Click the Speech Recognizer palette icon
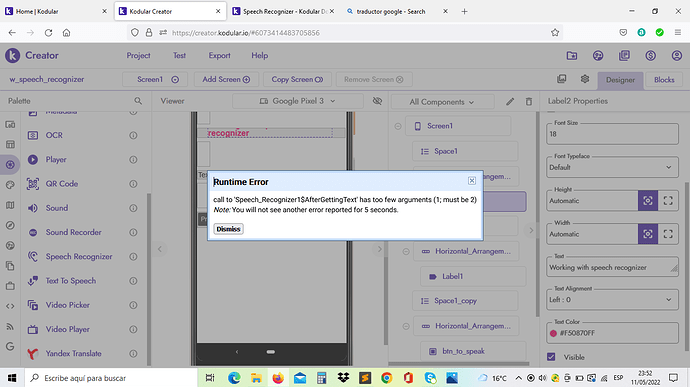This screenshot has width=690, height=387. tap(33, 256)
